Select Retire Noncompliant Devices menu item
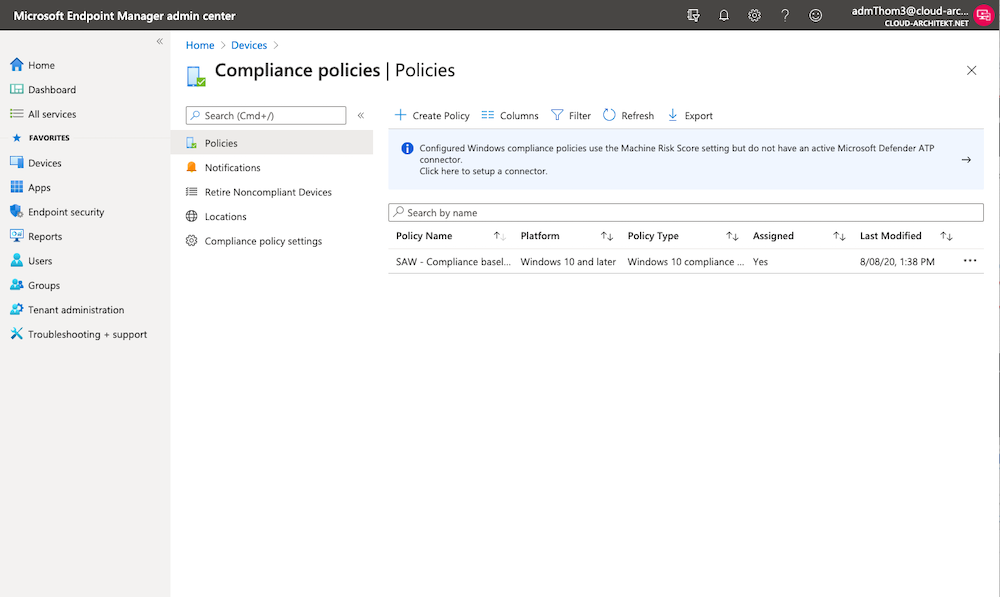The width and height of the screenshot is (1000, 597). pyautogui.click(x=272, y=192)
